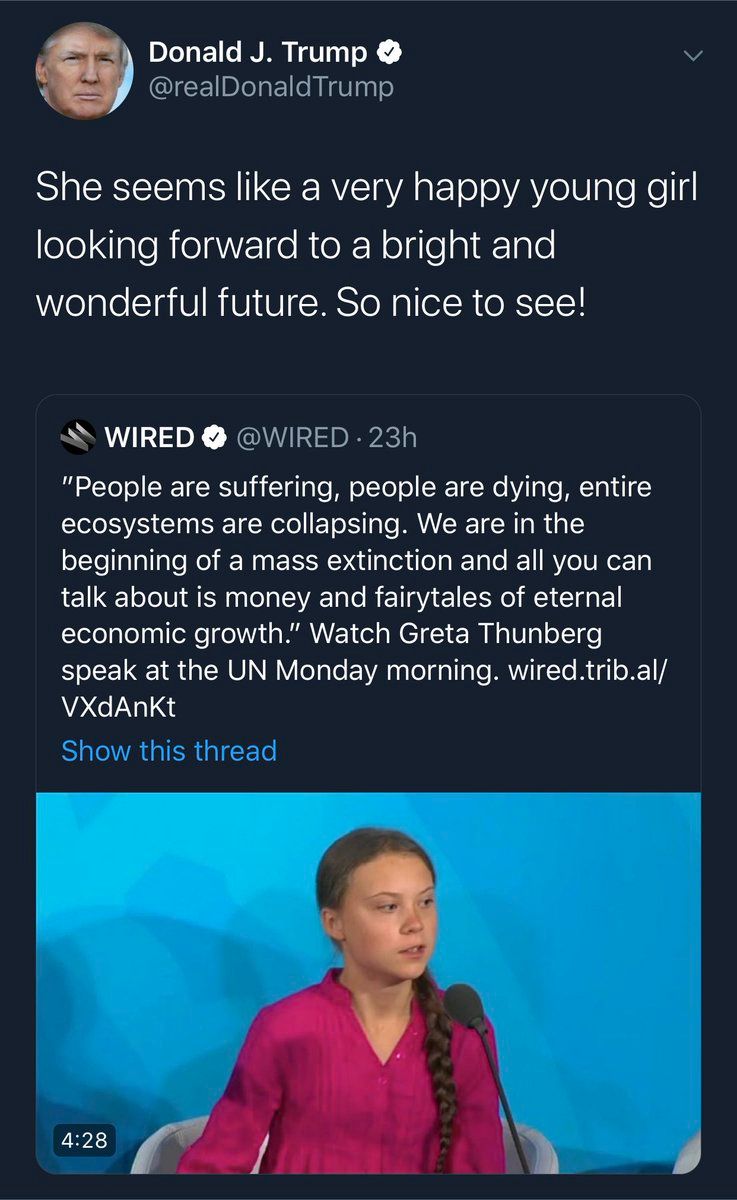This screenshot has width=737, height=1200.
Task: Click the @WIRED handle in quoted tweet
Action: point(291,437)
